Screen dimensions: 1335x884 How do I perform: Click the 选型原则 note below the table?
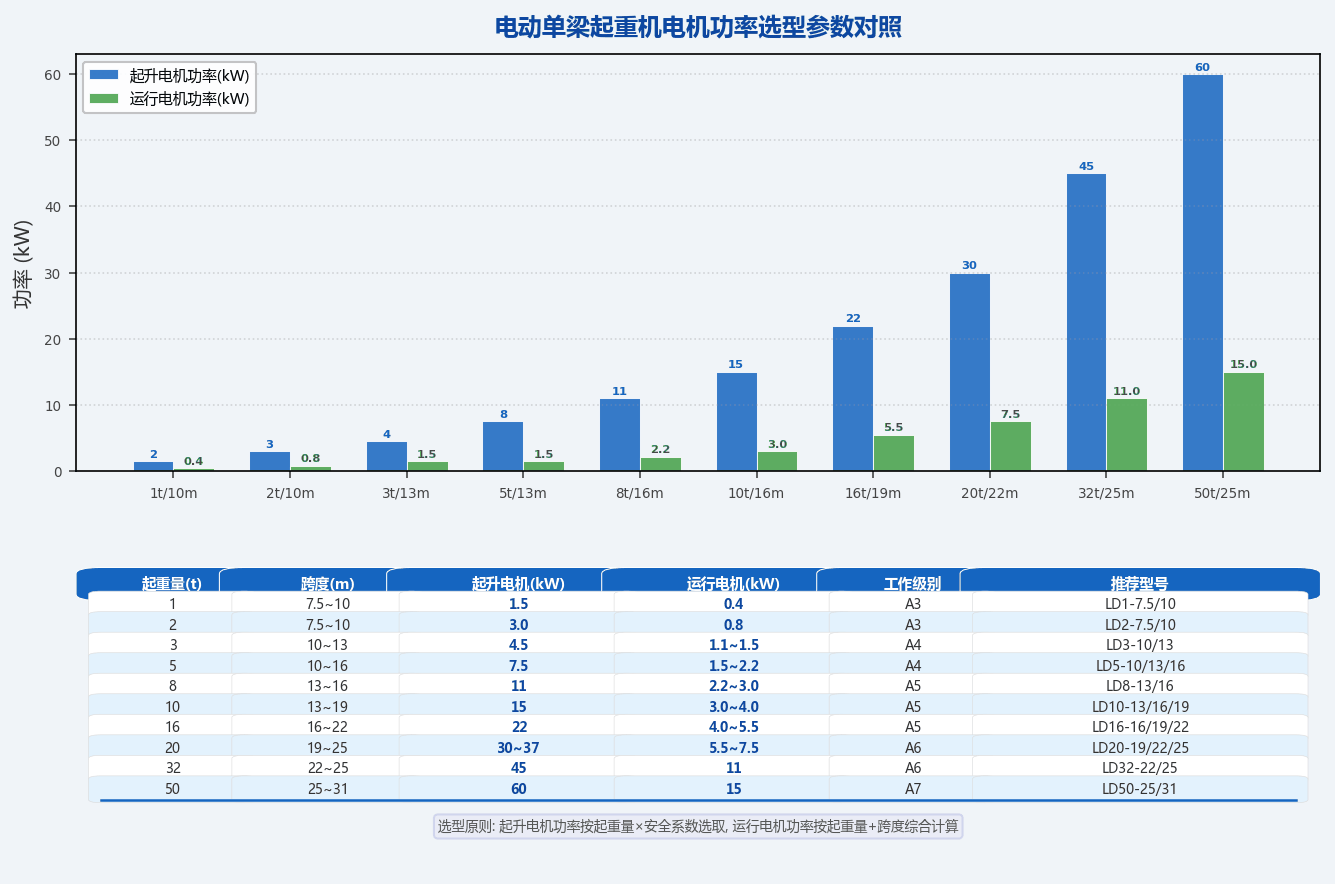coord(698,826)
